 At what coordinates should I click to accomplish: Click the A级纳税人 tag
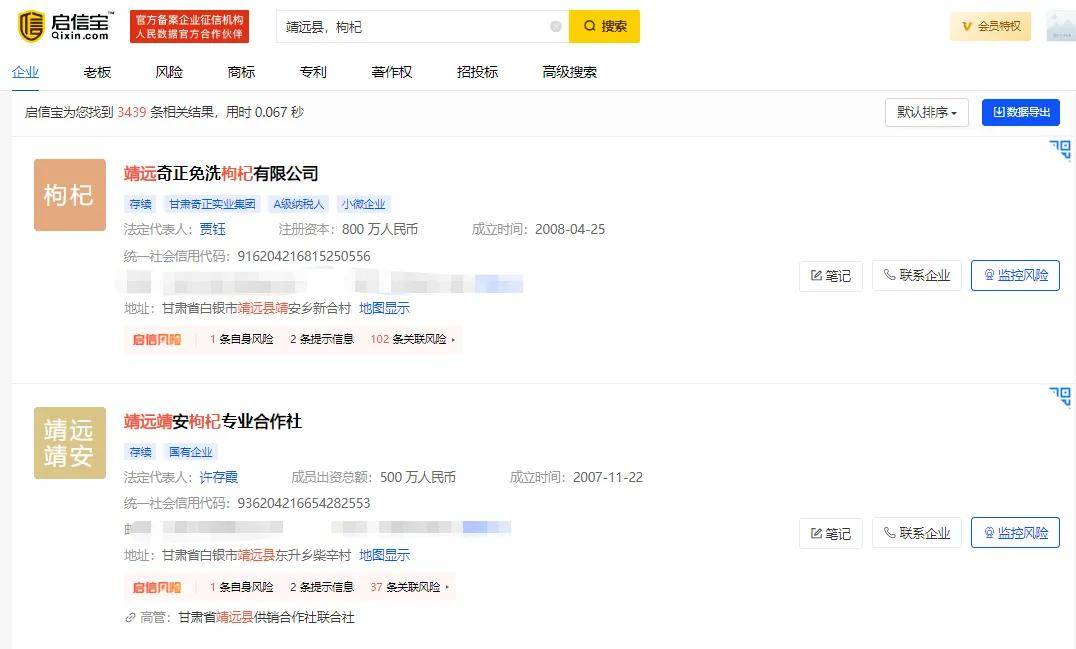click(x=299, y=204)
